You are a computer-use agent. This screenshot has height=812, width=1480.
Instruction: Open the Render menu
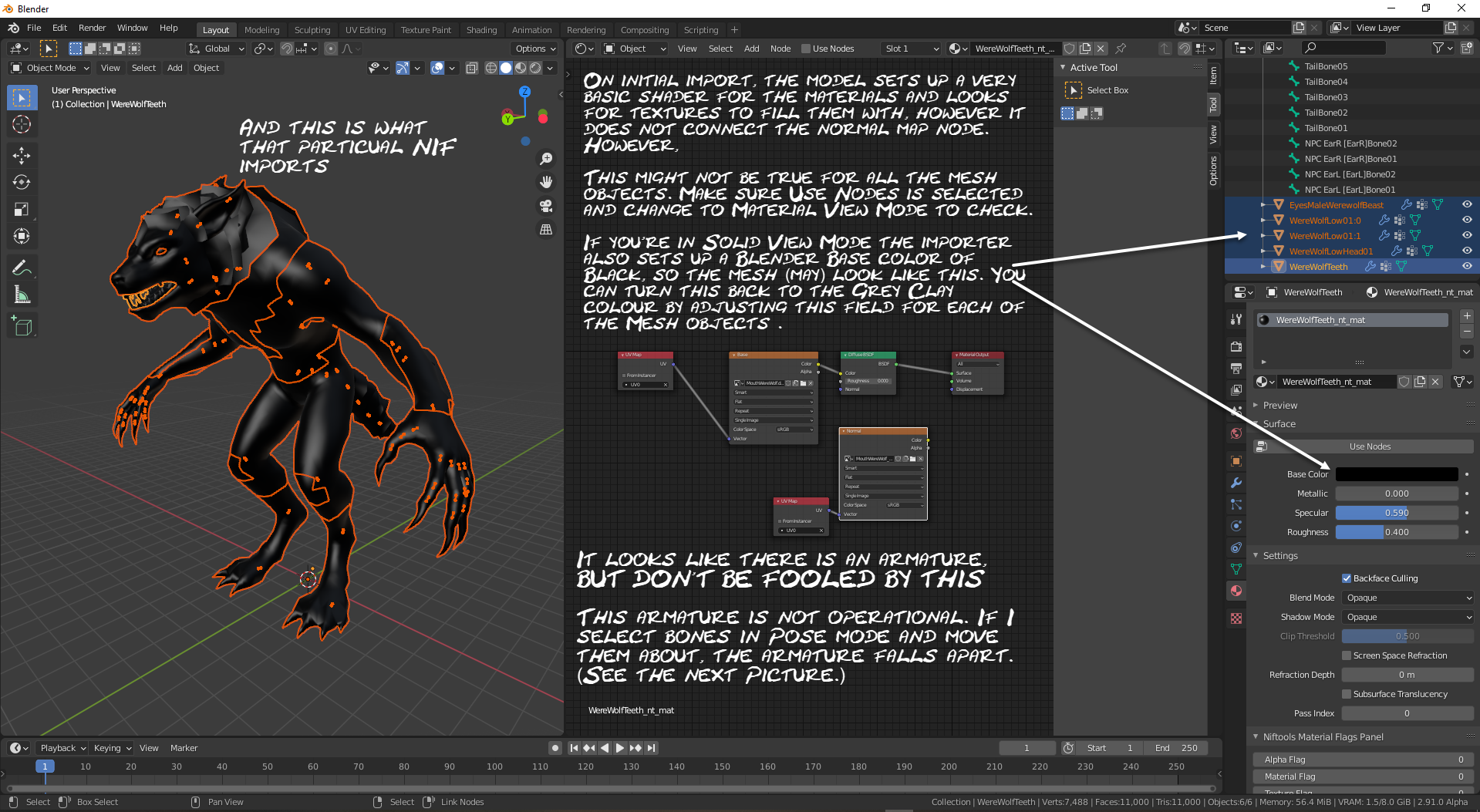92,28
